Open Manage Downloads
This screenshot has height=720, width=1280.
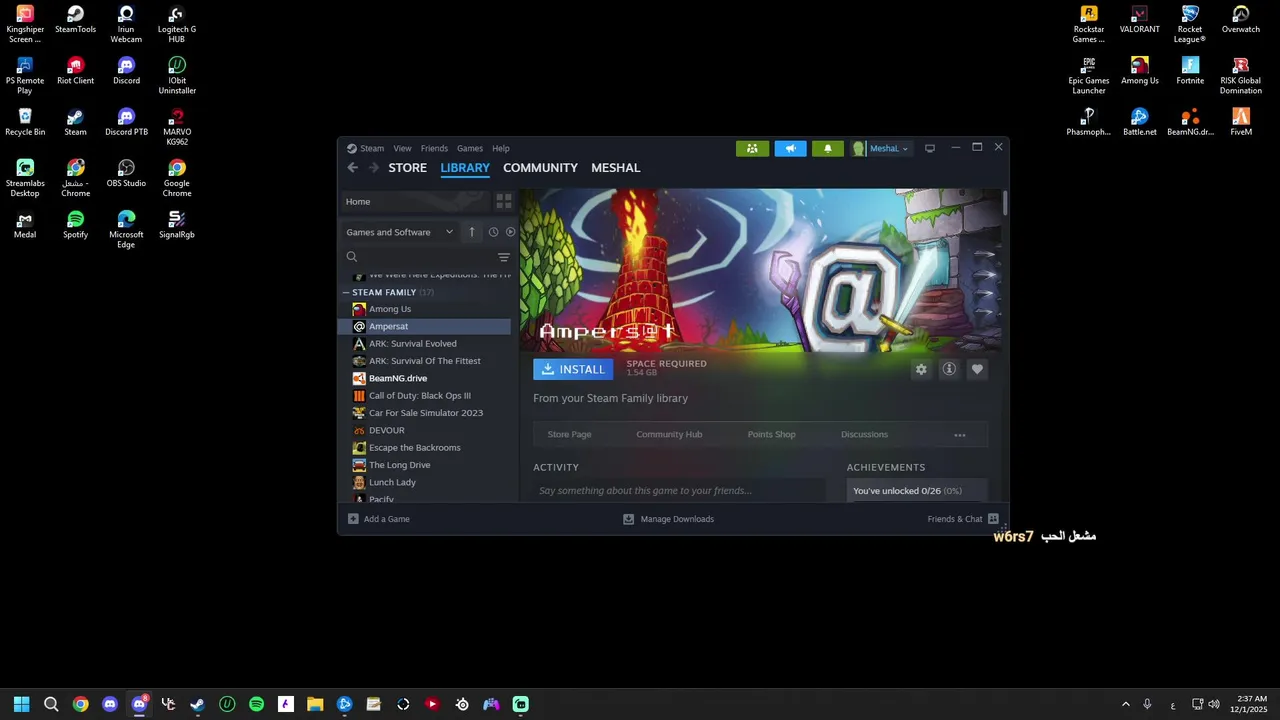[x=668, y=519]
